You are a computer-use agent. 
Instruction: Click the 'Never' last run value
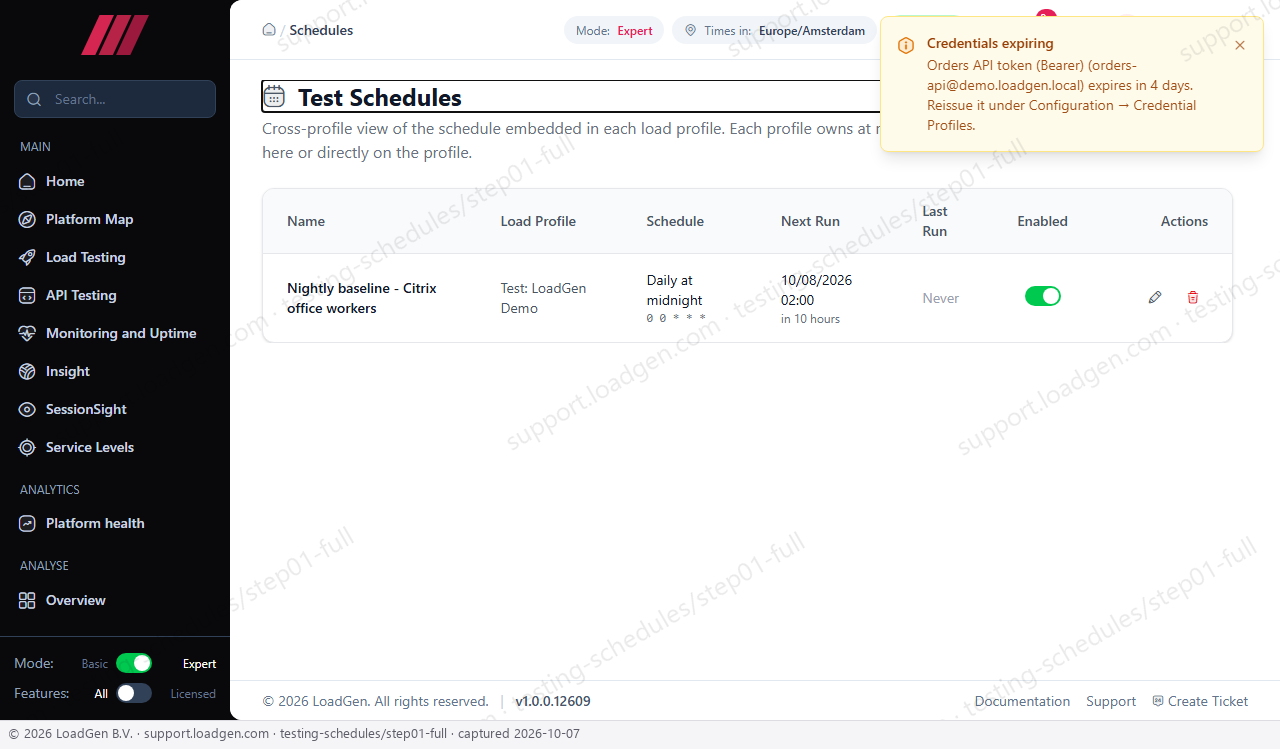(x=941, y=298)
